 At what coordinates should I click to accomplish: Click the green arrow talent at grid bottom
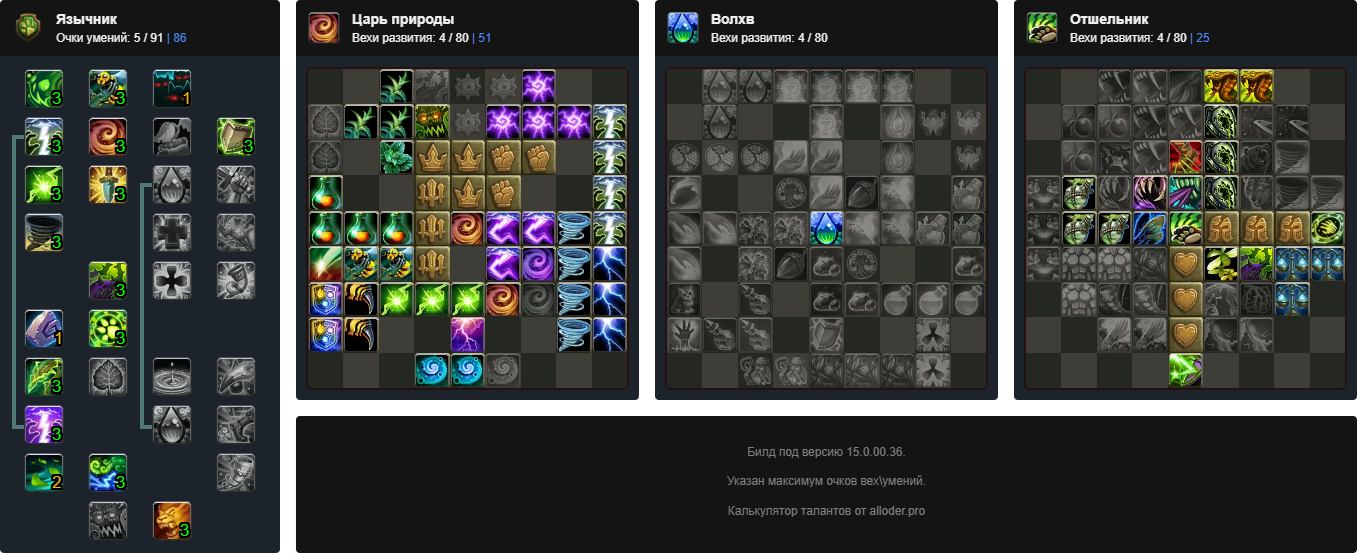[x=1187, y=370]
